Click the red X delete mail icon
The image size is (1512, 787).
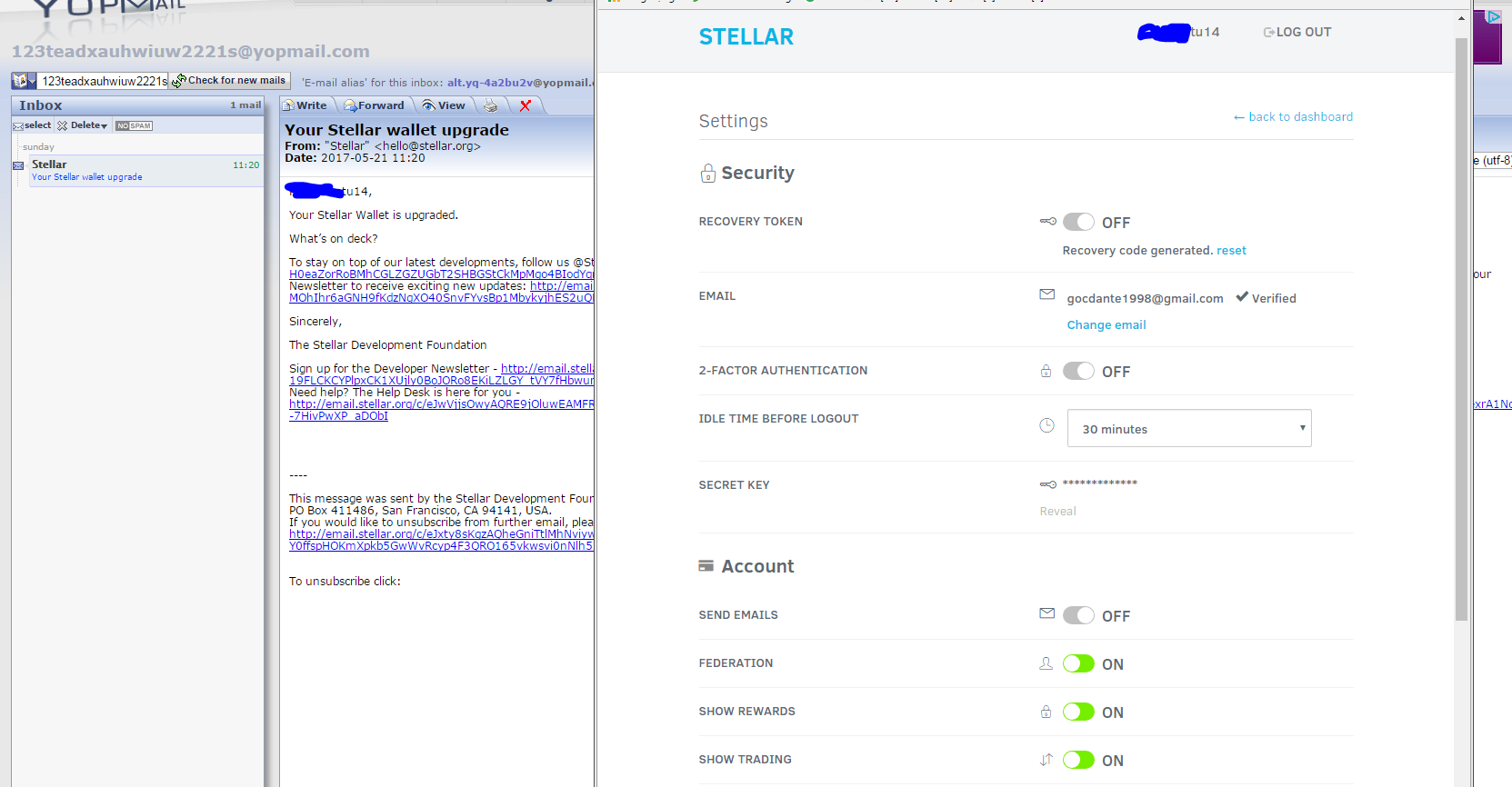click(x=525, y=105)
